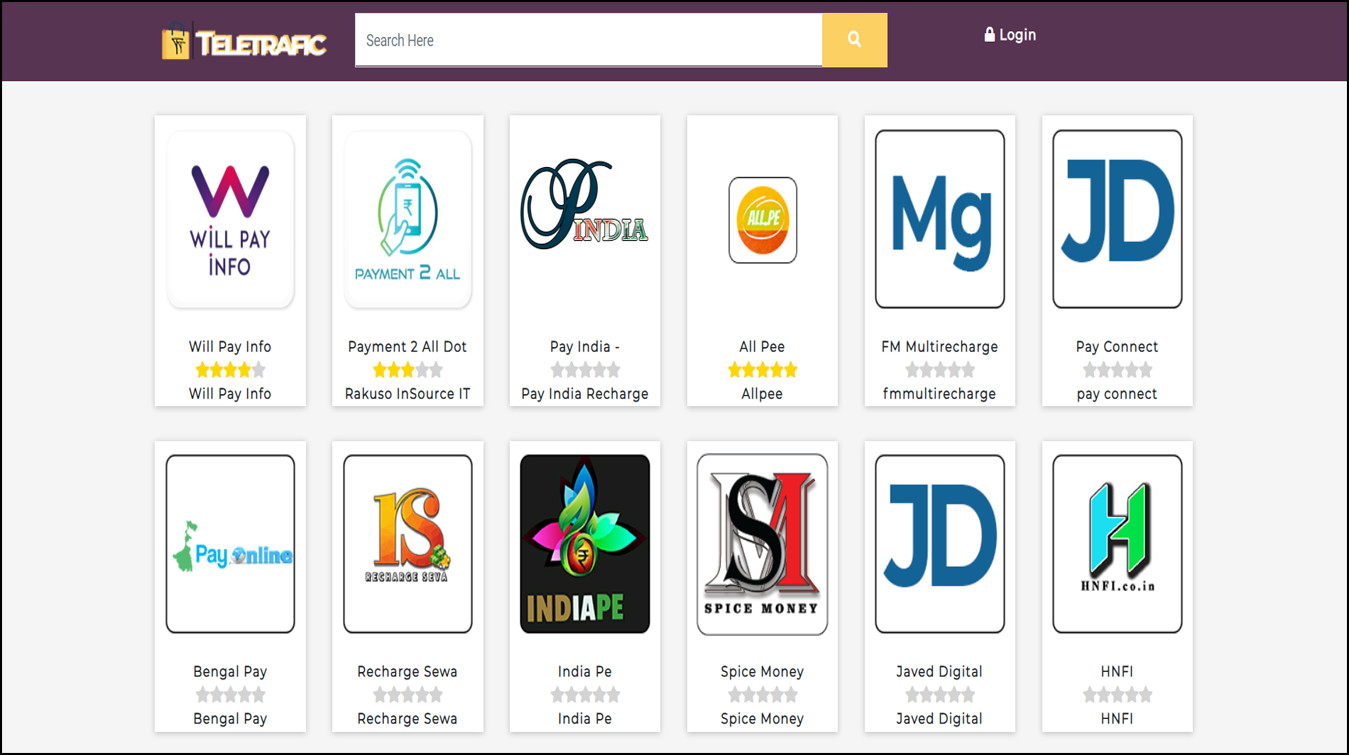Viewport: 1349px width, 755px height.
Task: Open the Will Pay Info app icon
Action: tap(230, 219)
